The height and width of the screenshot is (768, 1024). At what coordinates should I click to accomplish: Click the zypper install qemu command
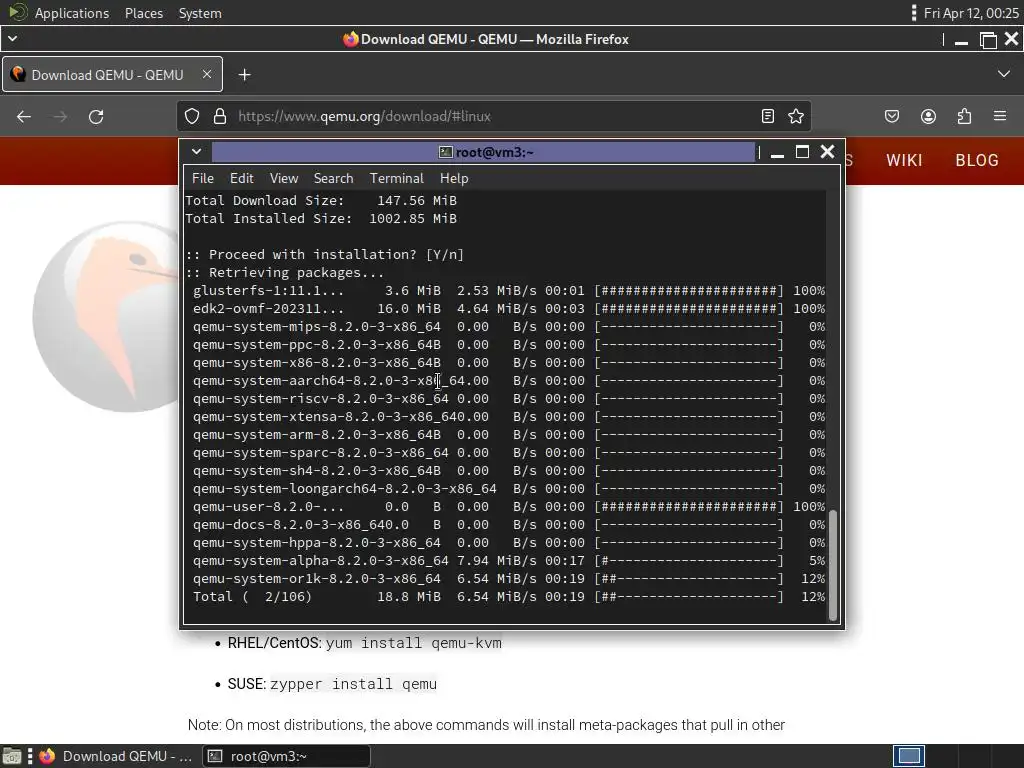353,684
